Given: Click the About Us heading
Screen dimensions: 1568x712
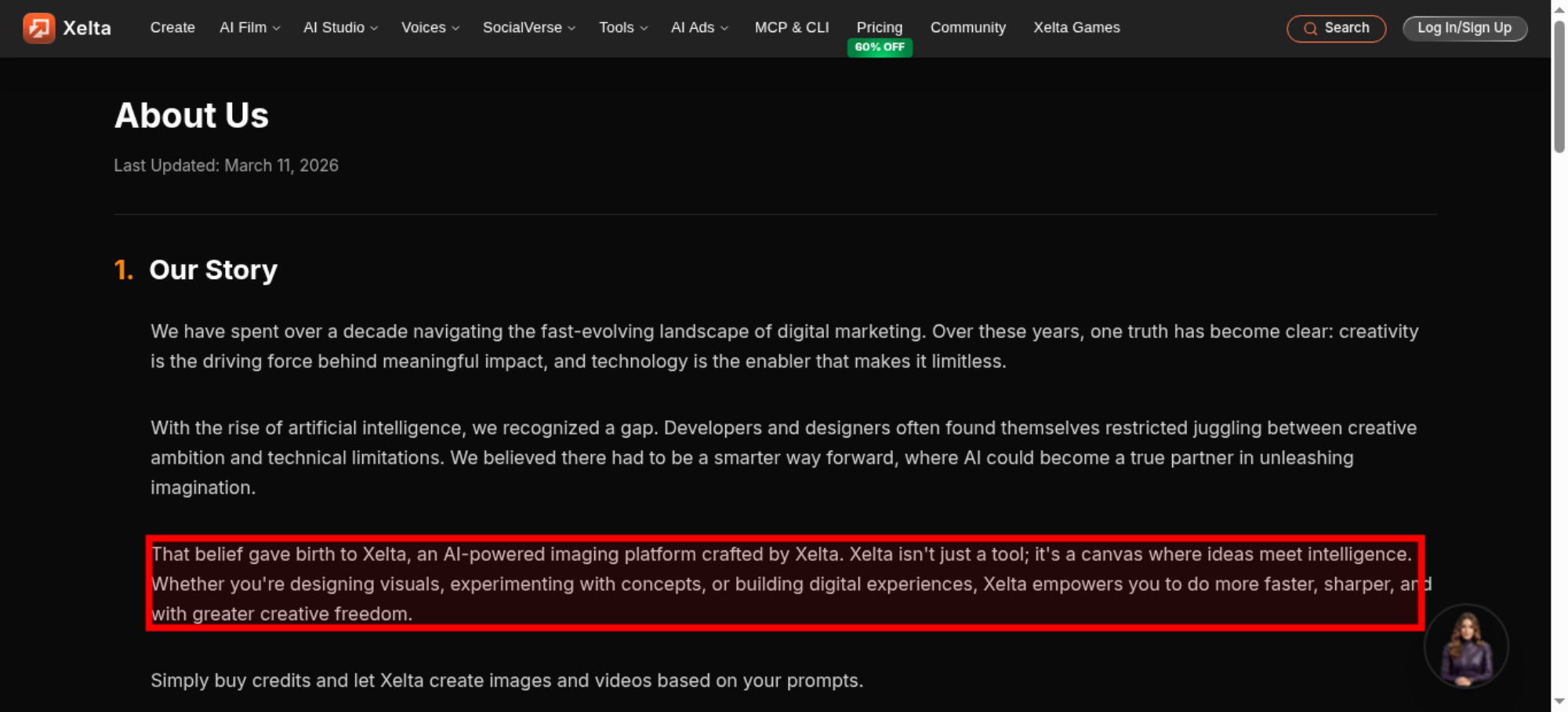Looking at the screenshot, I should click(x=191, y=115).
